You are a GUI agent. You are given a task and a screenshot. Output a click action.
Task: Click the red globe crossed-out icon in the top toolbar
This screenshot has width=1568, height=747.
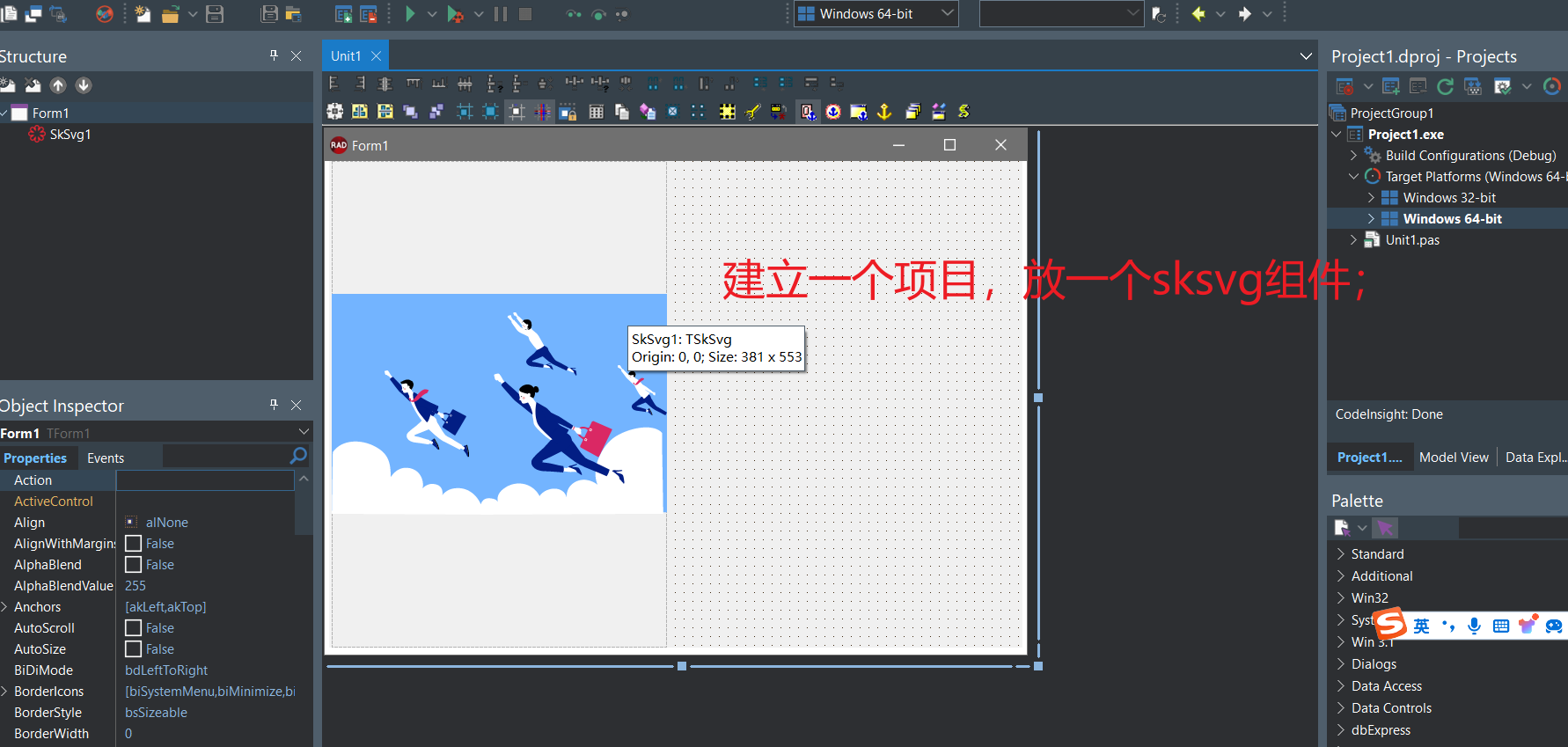(x=104, y=14)
